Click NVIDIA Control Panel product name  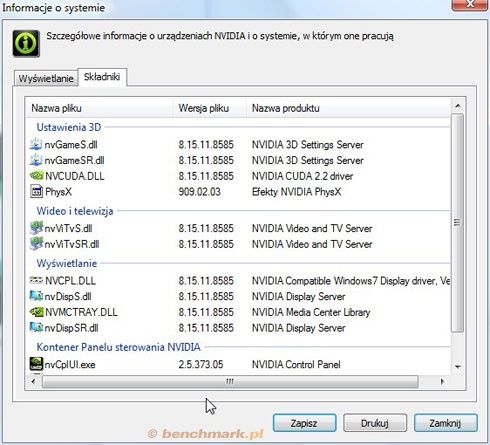296,364
